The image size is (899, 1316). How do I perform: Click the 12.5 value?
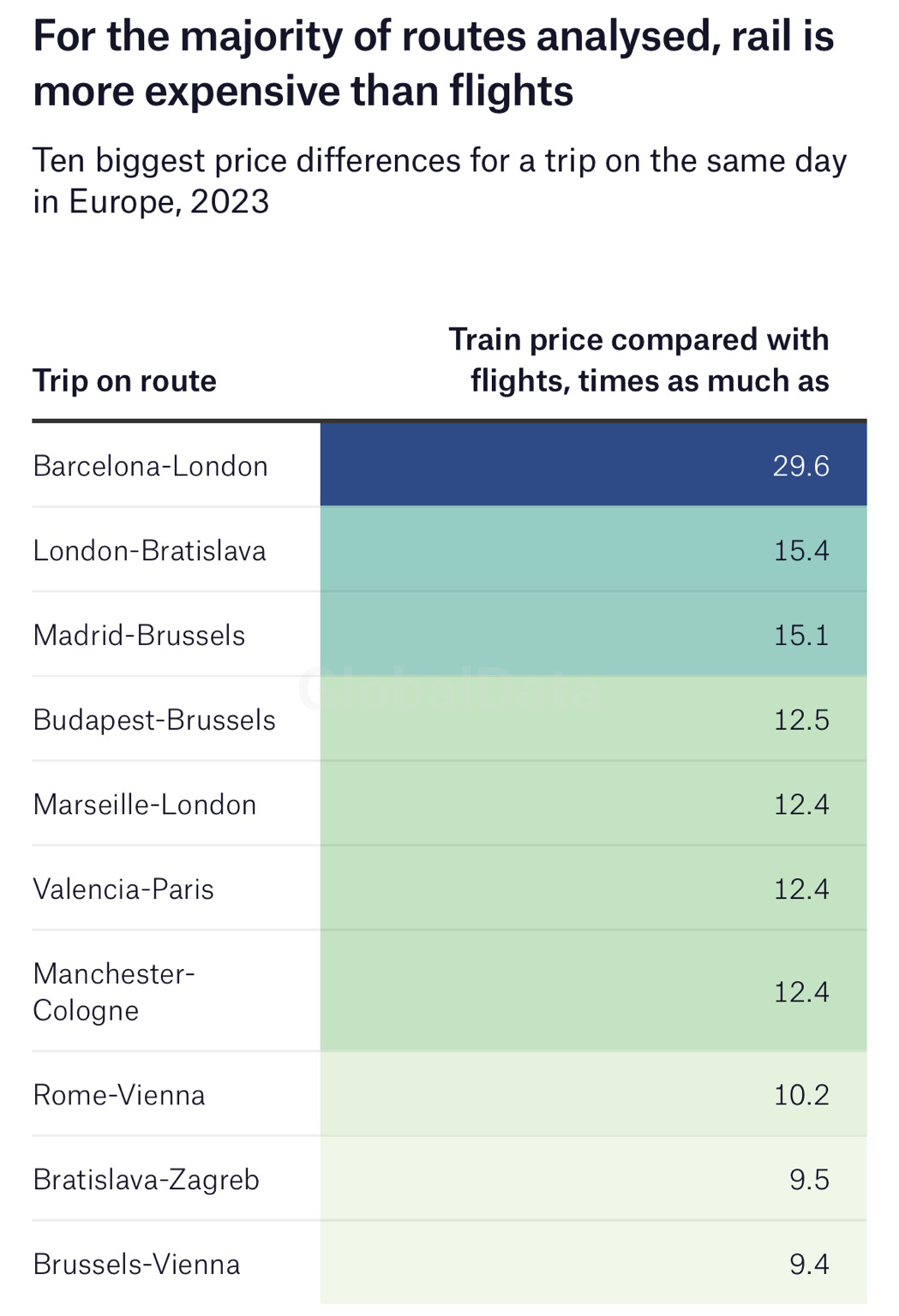coord(800,720)
